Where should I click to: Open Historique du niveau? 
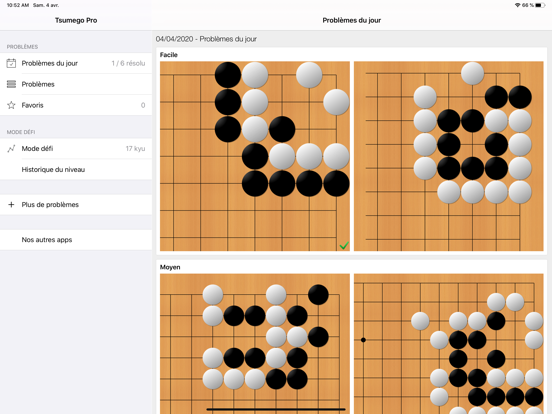point(76,169)
